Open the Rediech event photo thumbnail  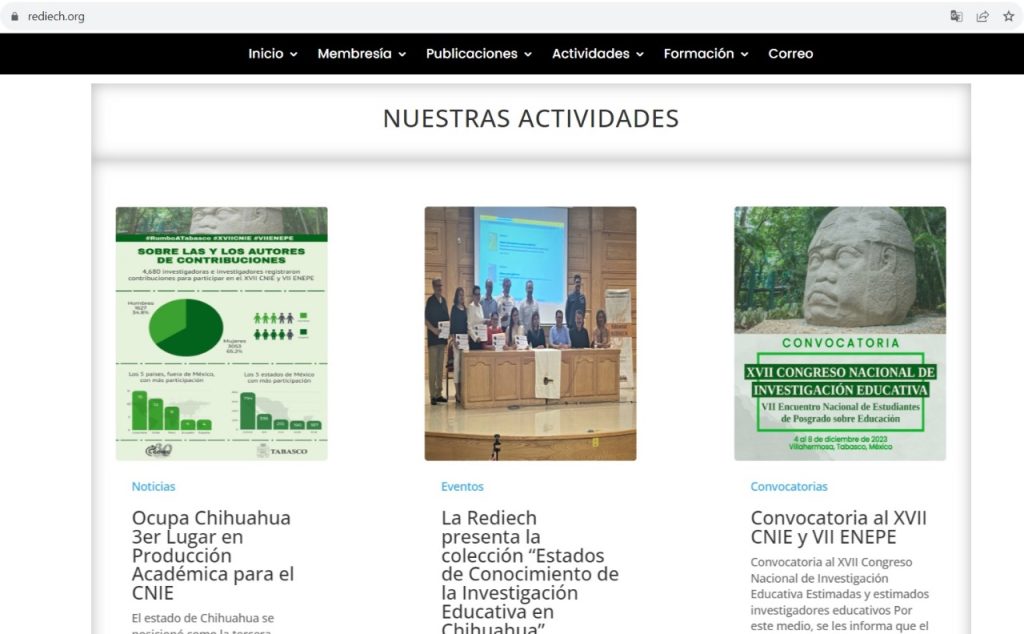coord(530,333)
